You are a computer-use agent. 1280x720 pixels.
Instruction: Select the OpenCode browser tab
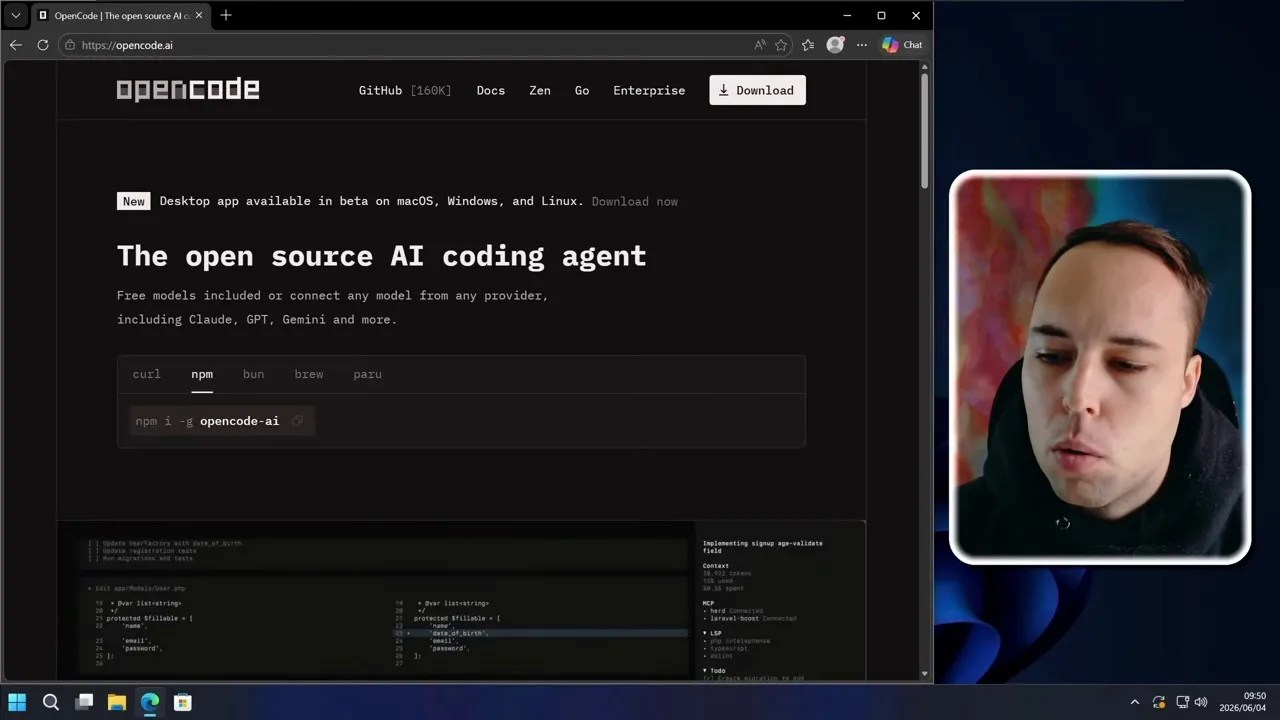tap(120, 16)
